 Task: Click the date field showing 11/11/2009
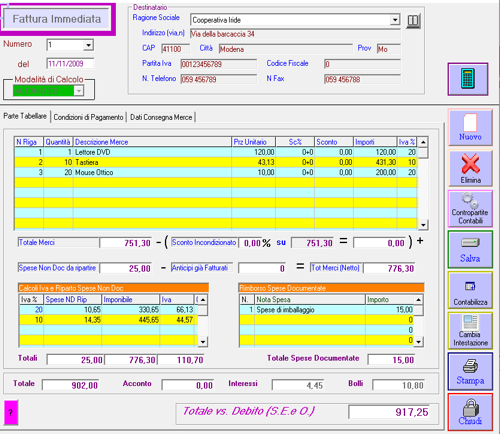coord(70,64)
